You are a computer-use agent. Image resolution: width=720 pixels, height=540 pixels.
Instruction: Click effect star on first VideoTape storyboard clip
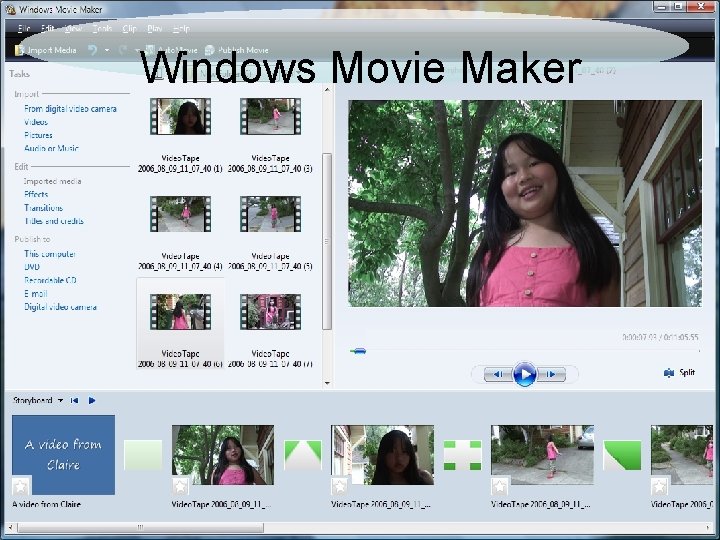[x=180, y=486]
